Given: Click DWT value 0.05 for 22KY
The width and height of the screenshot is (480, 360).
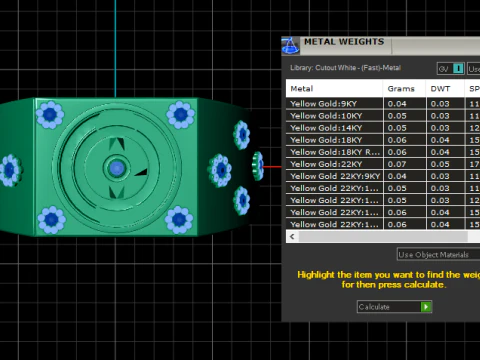Looking at the screenshot, I should tap(440, 164).
